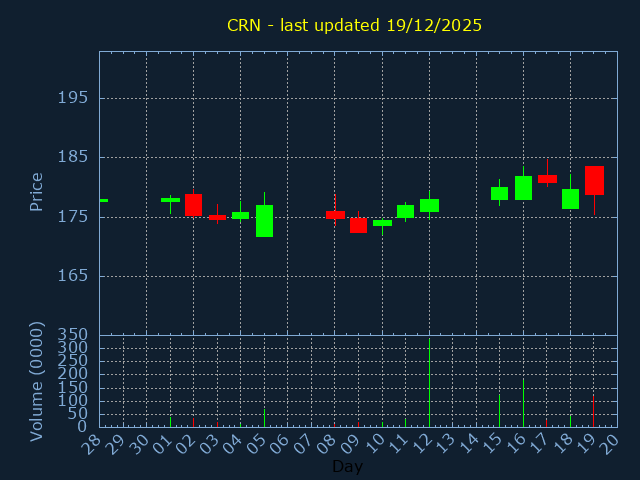Viewport: 640px width, 480px height.
Task: Click the green volume bar on day 15
Action: click(x=499, y=411)
